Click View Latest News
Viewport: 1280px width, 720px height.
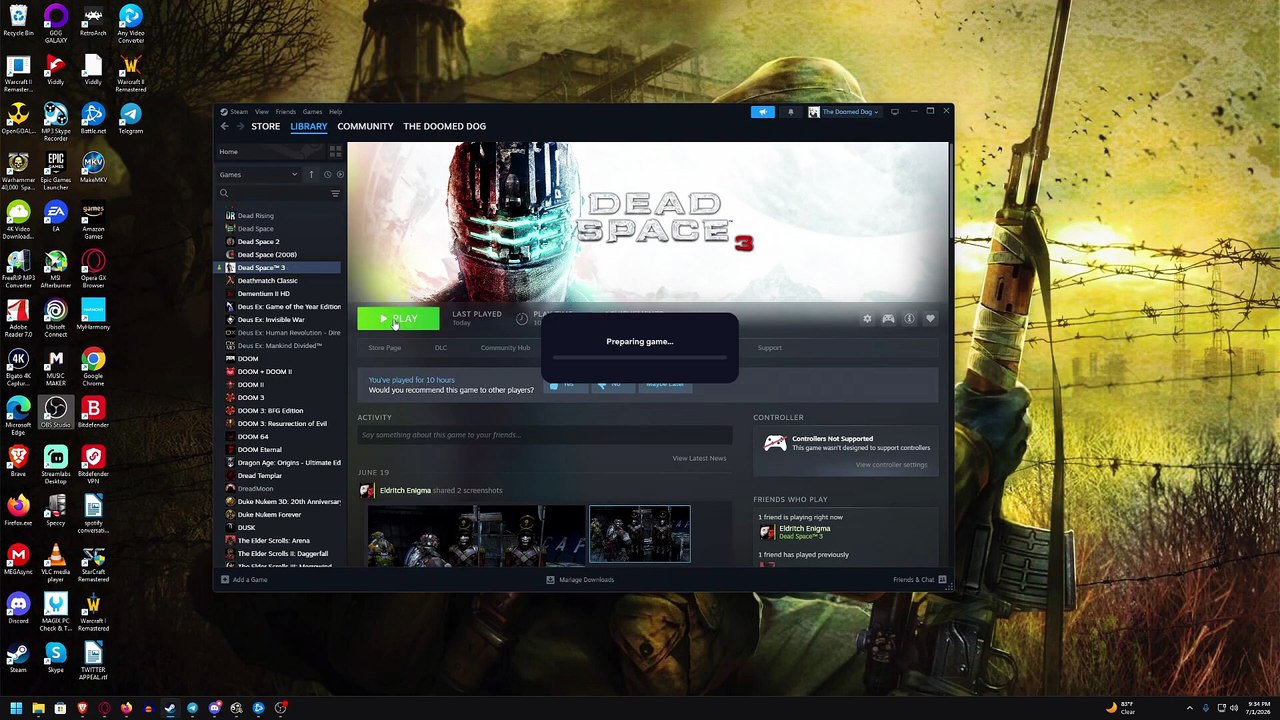699,458
